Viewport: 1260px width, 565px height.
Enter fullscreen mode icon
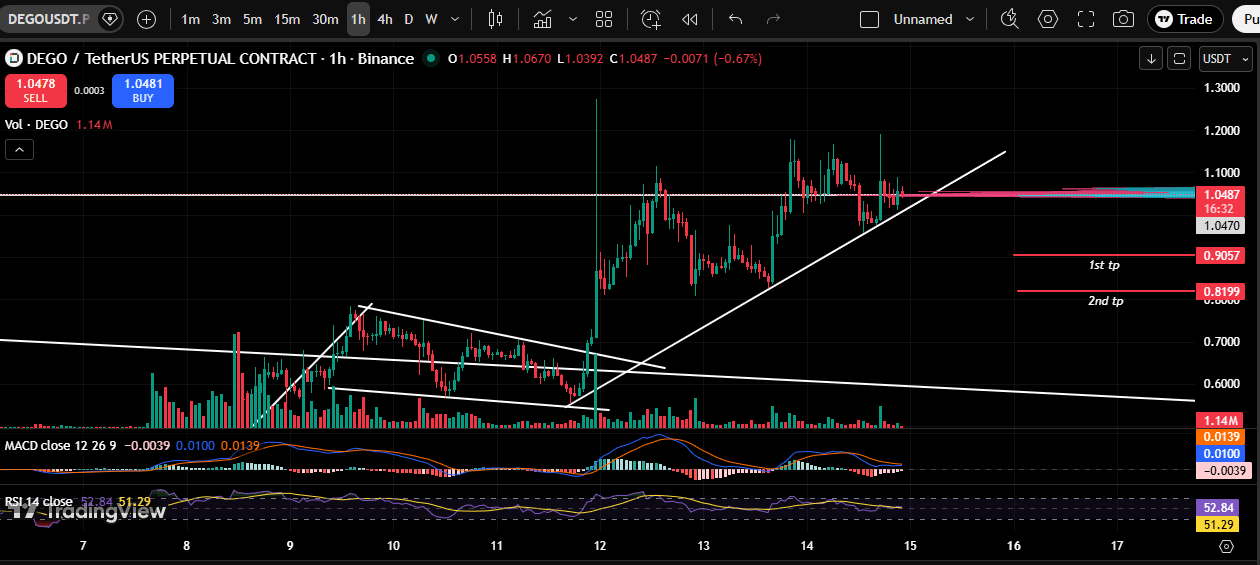pos(1086,19)
